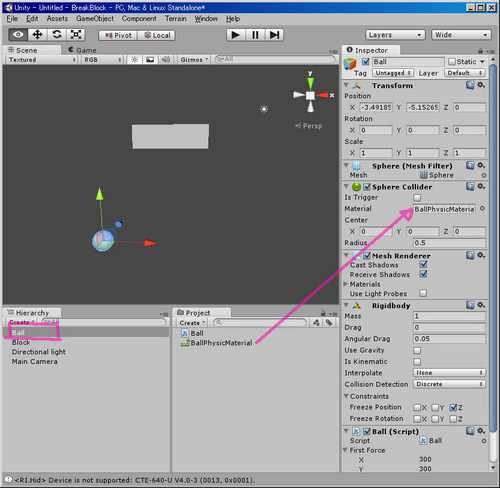Open Sphere Collider help book icon

pos(470,186)
